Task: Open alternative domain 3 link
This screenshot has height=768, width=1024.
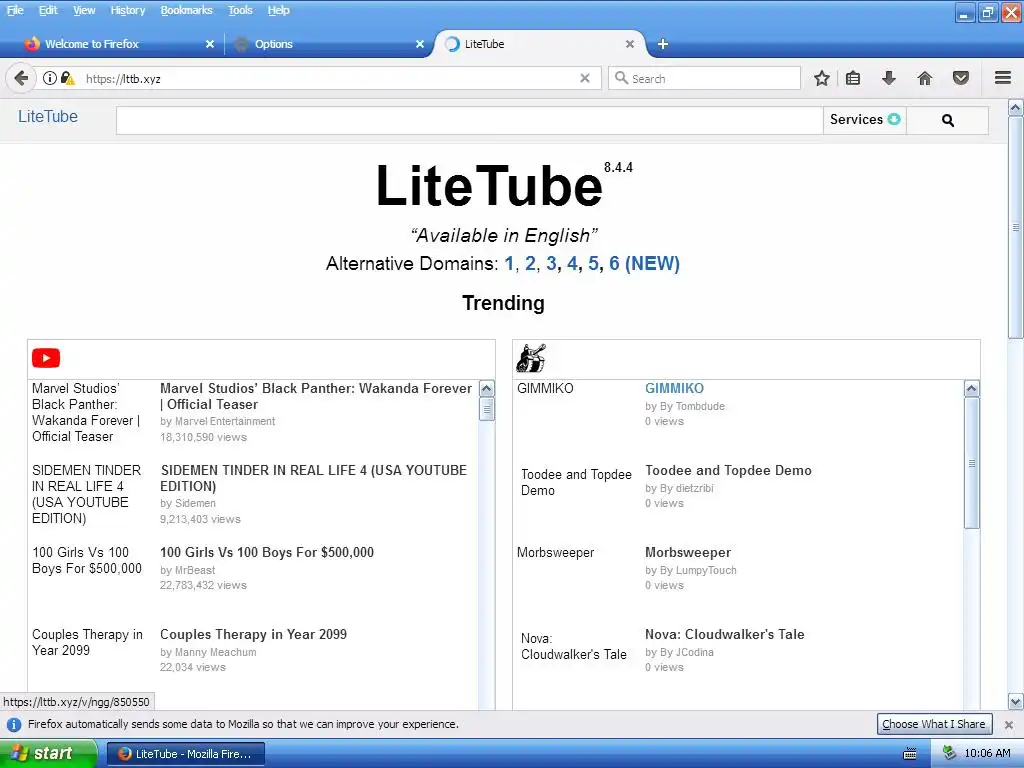Action: 551,263
